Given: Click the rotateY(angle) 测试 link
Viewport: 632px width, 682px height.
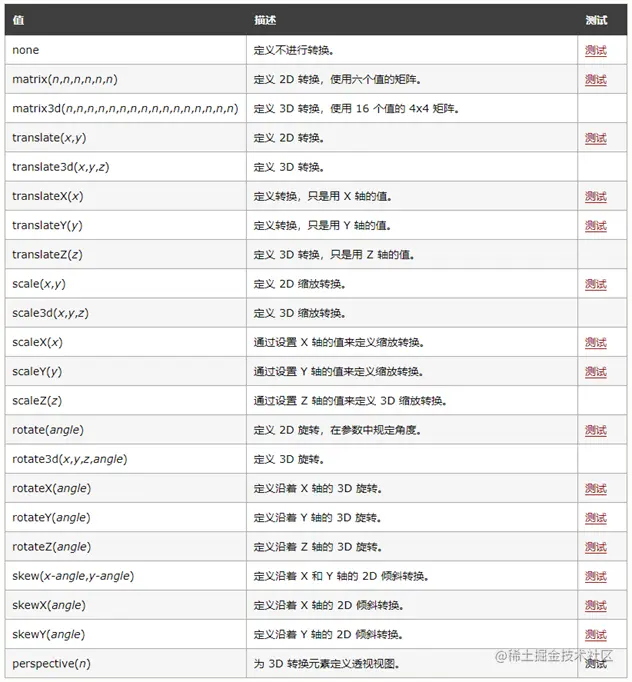Looking at the screenshot, I should 596,518.
